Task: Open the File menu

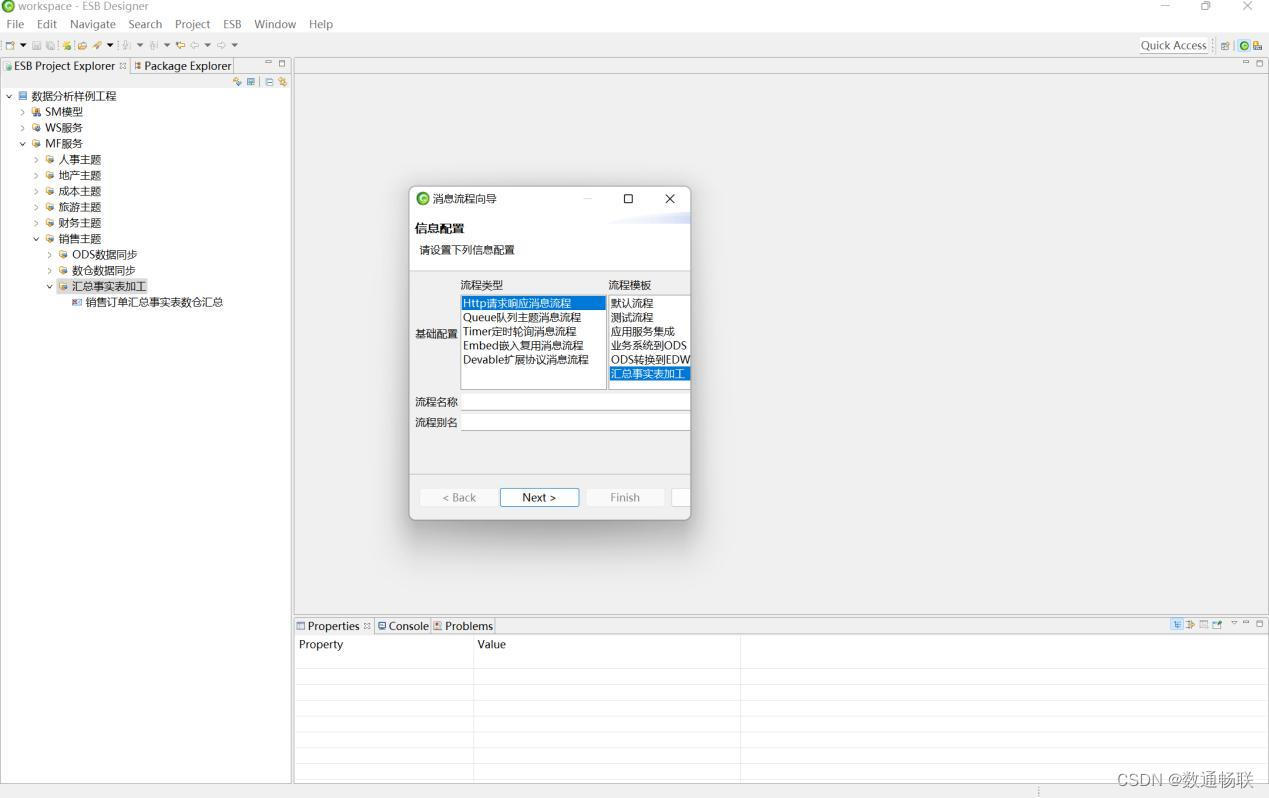Action: pyautogui.click(x=15, y=24)
